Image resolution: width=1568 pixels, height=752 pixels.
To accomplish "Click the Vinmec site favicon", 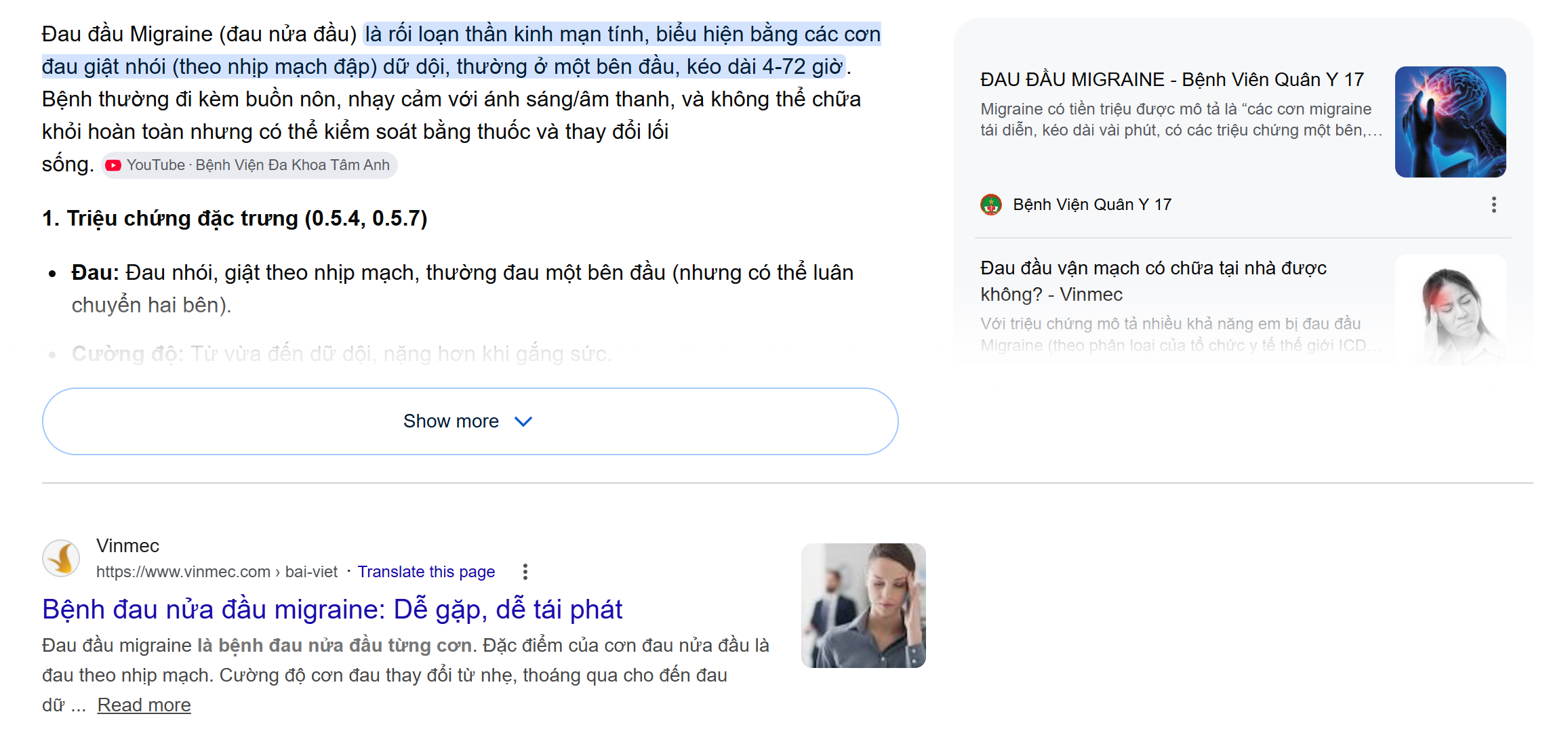I will click(x=61, y=558).
